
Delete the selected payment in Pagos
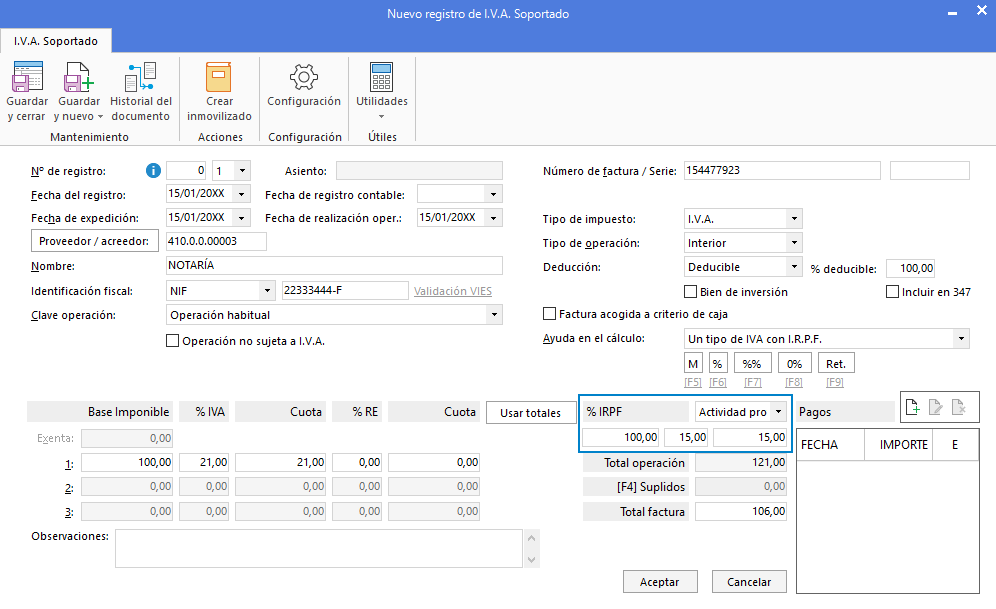959,407
